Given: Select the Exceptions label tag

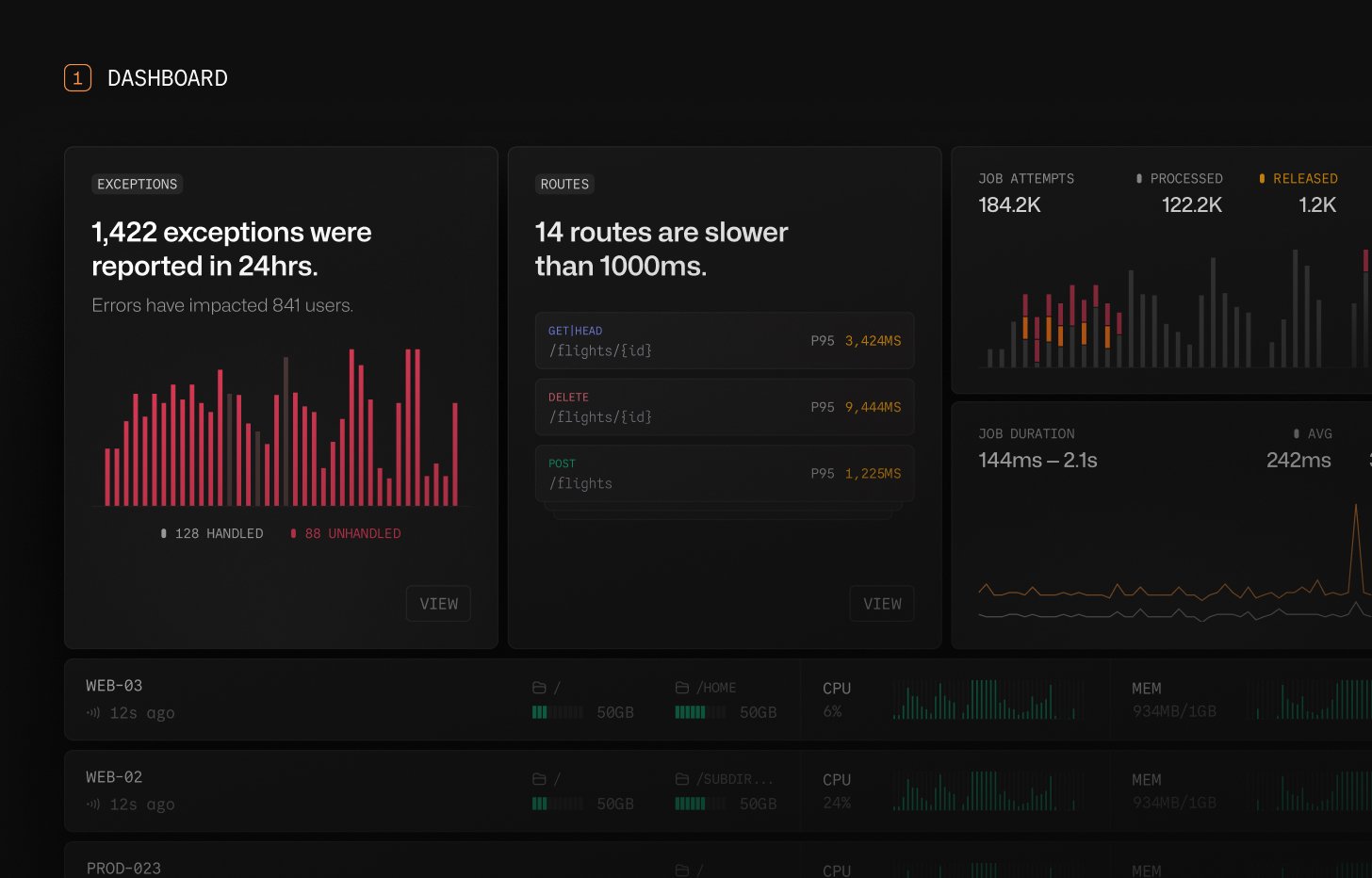Looking at the screenshot, I should point(138,185).
